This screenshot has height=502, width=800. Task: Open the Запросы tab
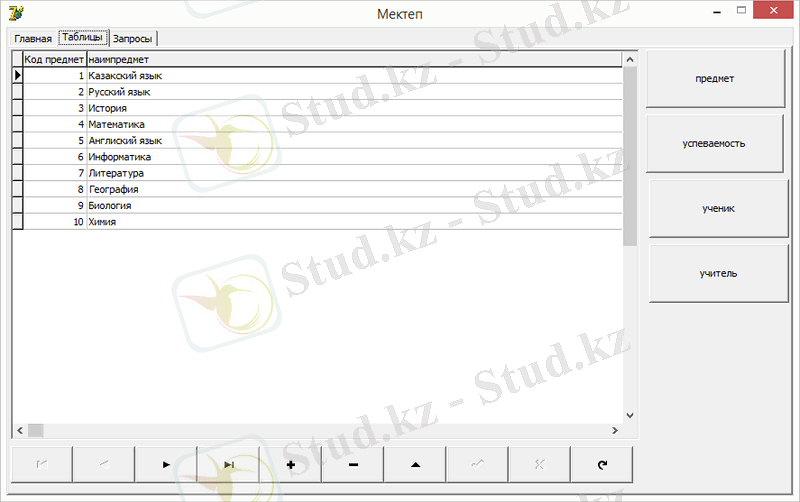[133, 39]
